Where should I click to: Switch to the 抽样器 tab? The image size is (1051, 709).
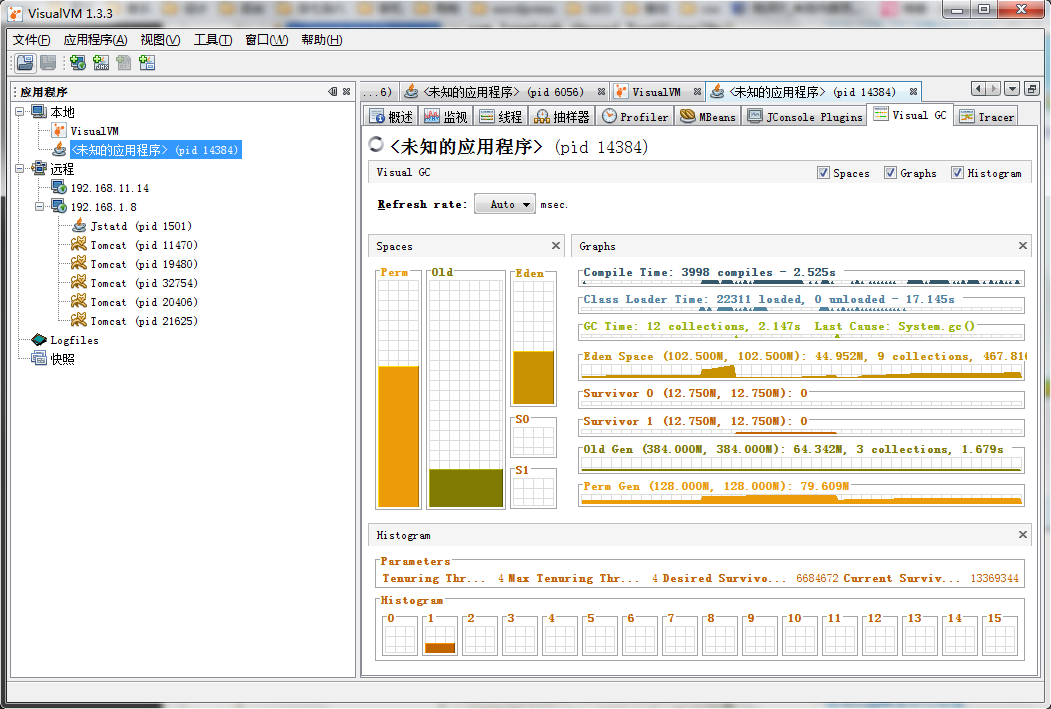[562, 116]
